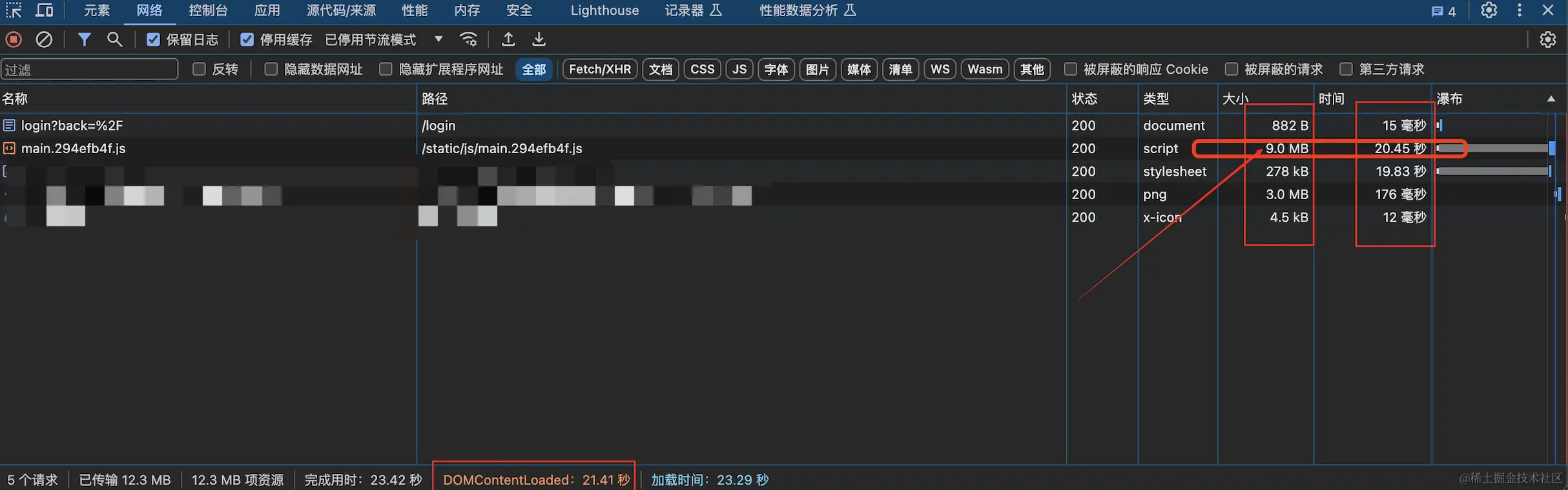Screen dimensions: 1568x490
Task: Check 被屏蔽的请求 checkbox
Action: (x=1232, y=69)
